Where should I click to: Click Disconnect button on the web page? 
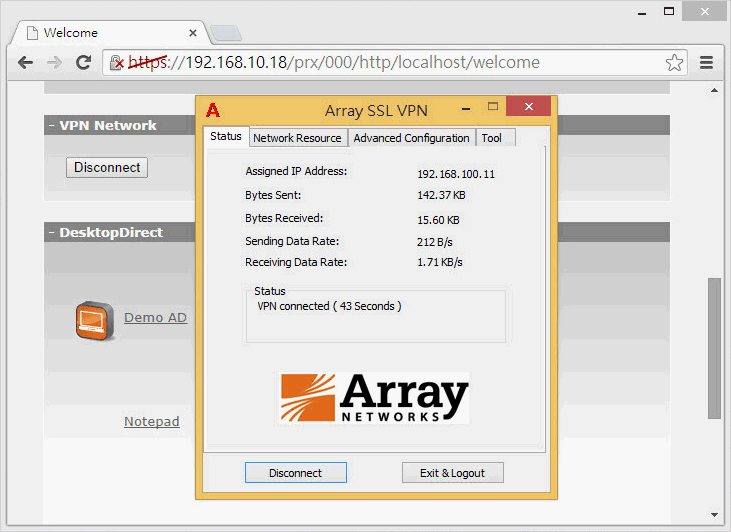[x=107, y=167]
